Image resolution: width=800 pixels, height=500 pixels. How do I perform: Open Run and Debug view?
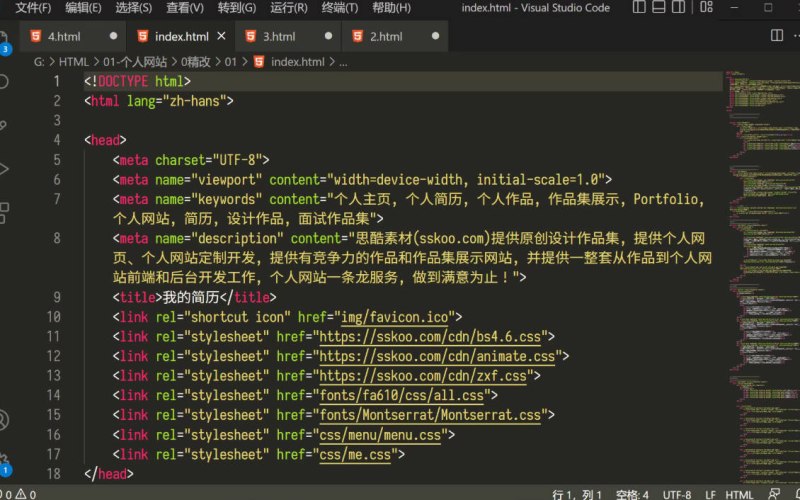click(4, 168)
